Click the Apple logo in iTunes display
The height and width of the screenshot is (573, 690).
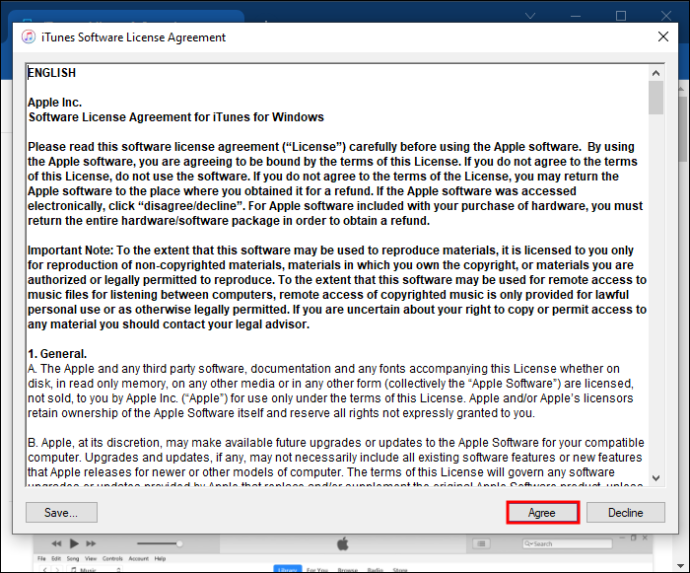343,544
